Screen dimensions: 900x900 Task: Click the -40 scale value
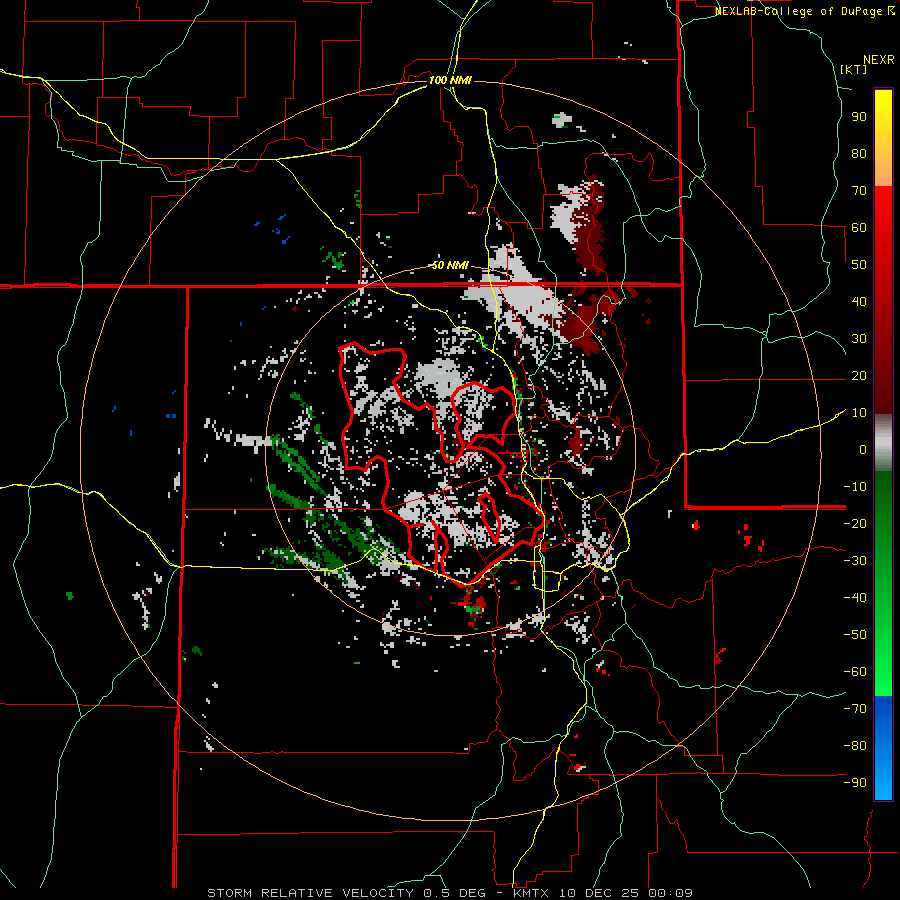(855, 598)
